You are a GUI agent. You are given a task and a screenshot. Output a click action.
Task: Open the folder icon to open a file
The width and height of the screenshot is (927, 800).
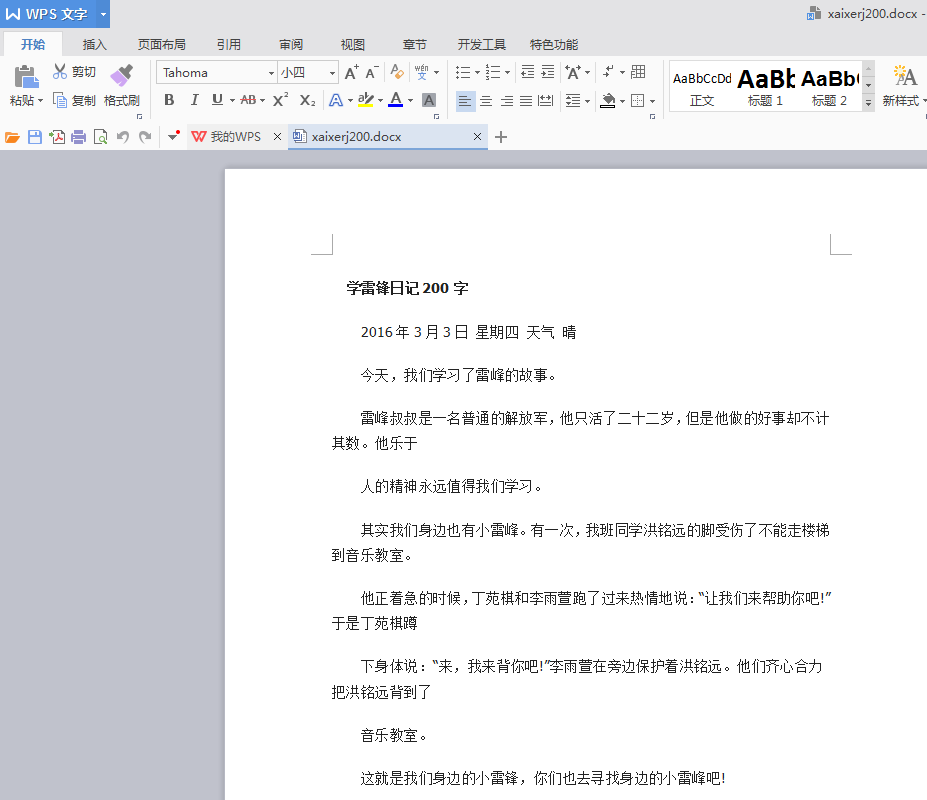12,137
